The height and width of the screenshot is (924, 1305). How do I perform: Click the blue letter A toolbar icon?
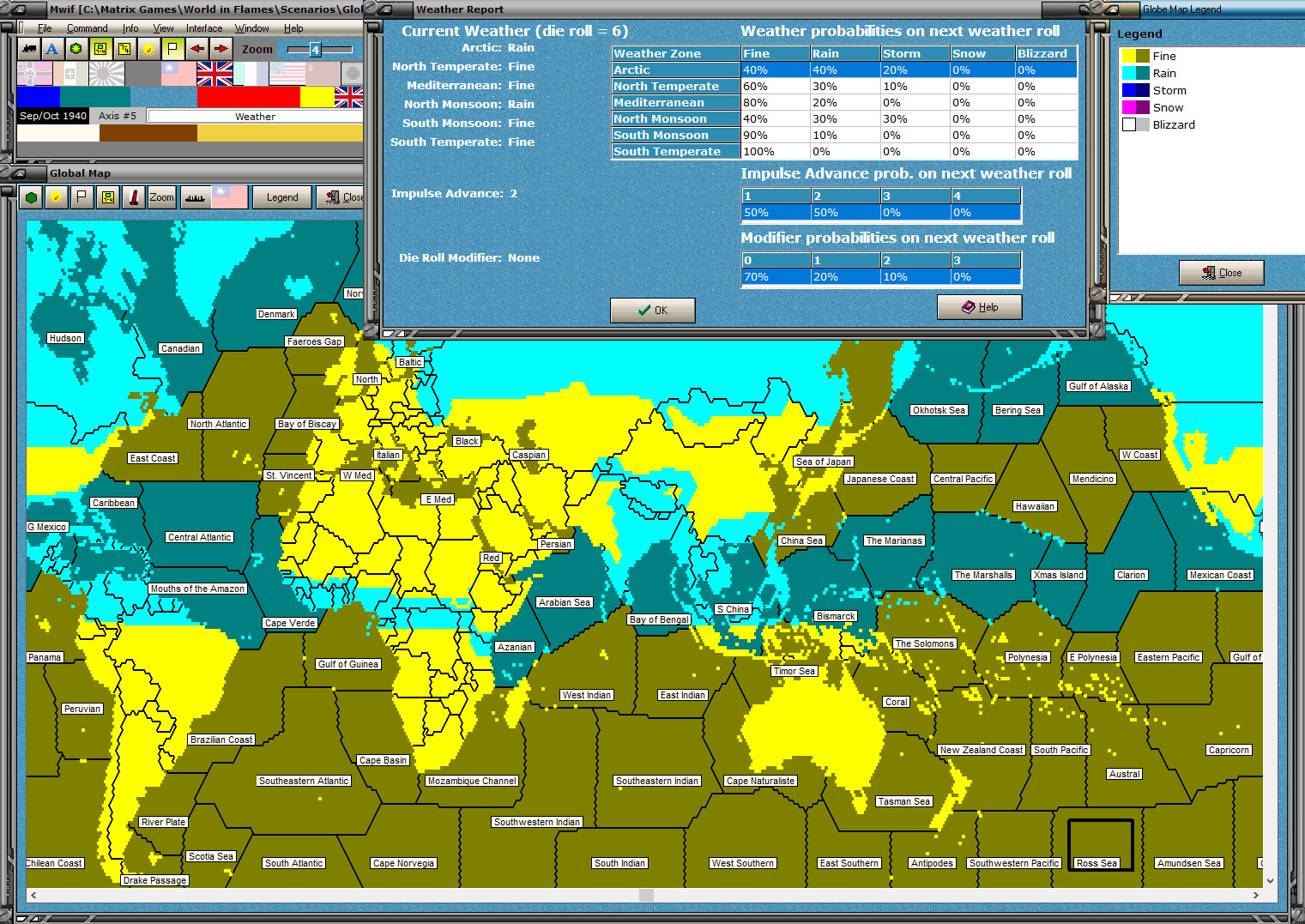[52, 49]
